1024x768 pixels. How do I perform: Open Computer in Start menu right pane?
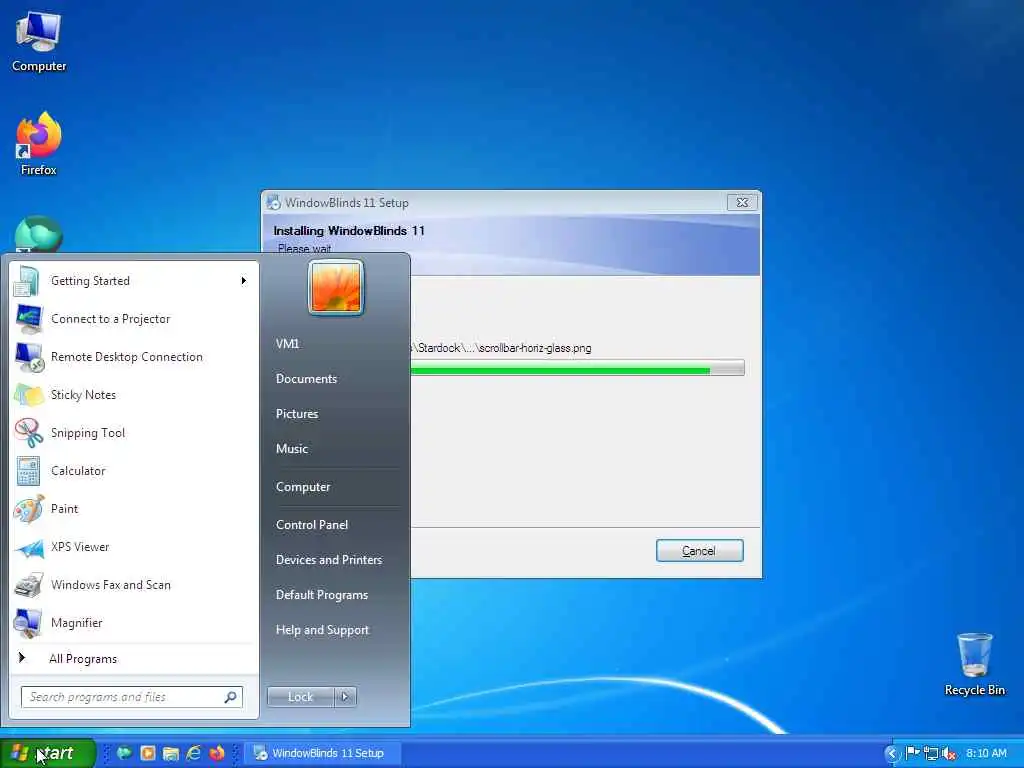point(303,487)
